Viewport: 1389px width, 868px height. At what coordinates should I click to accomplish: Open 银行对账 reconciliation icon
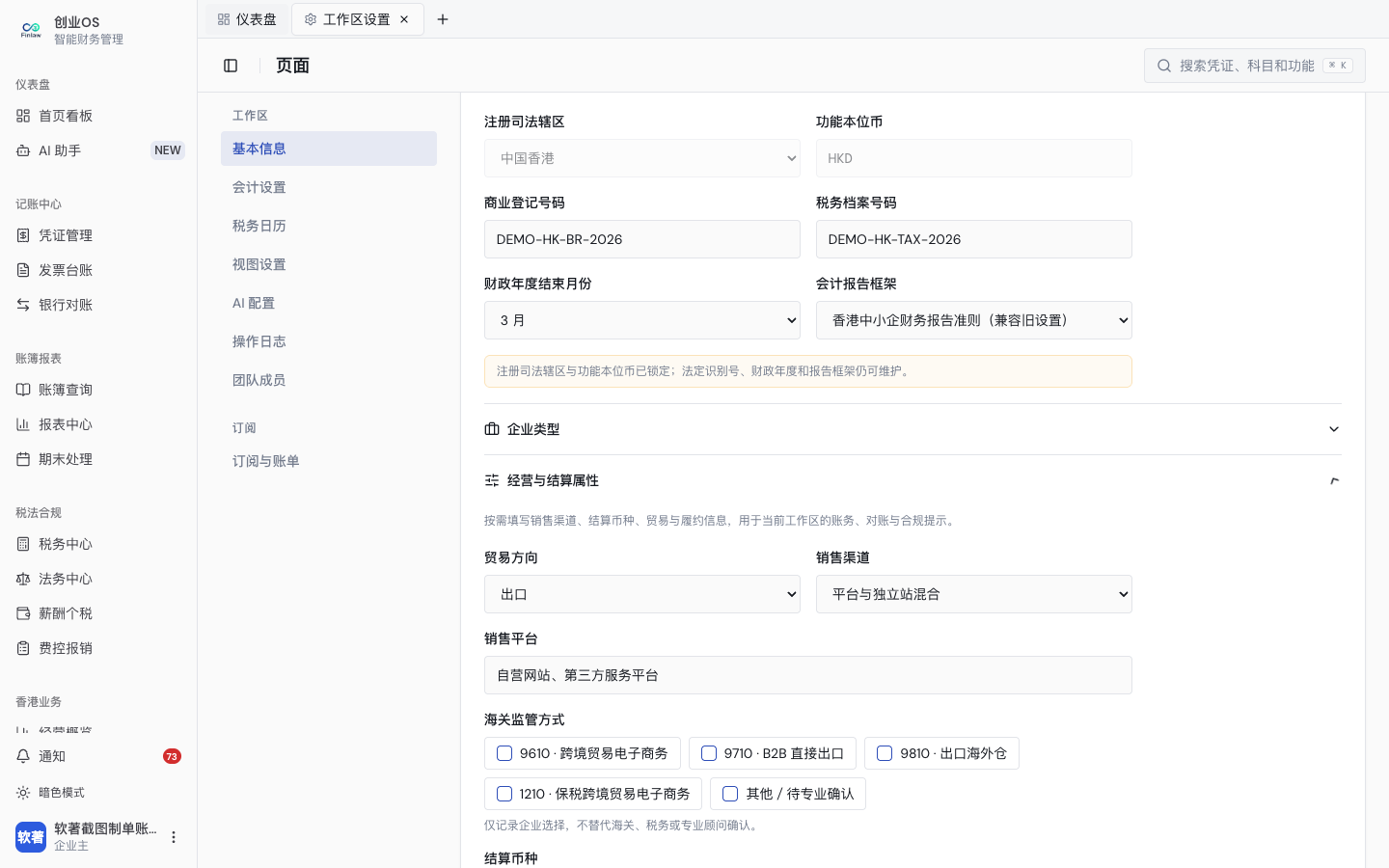[x=23, y=305]
